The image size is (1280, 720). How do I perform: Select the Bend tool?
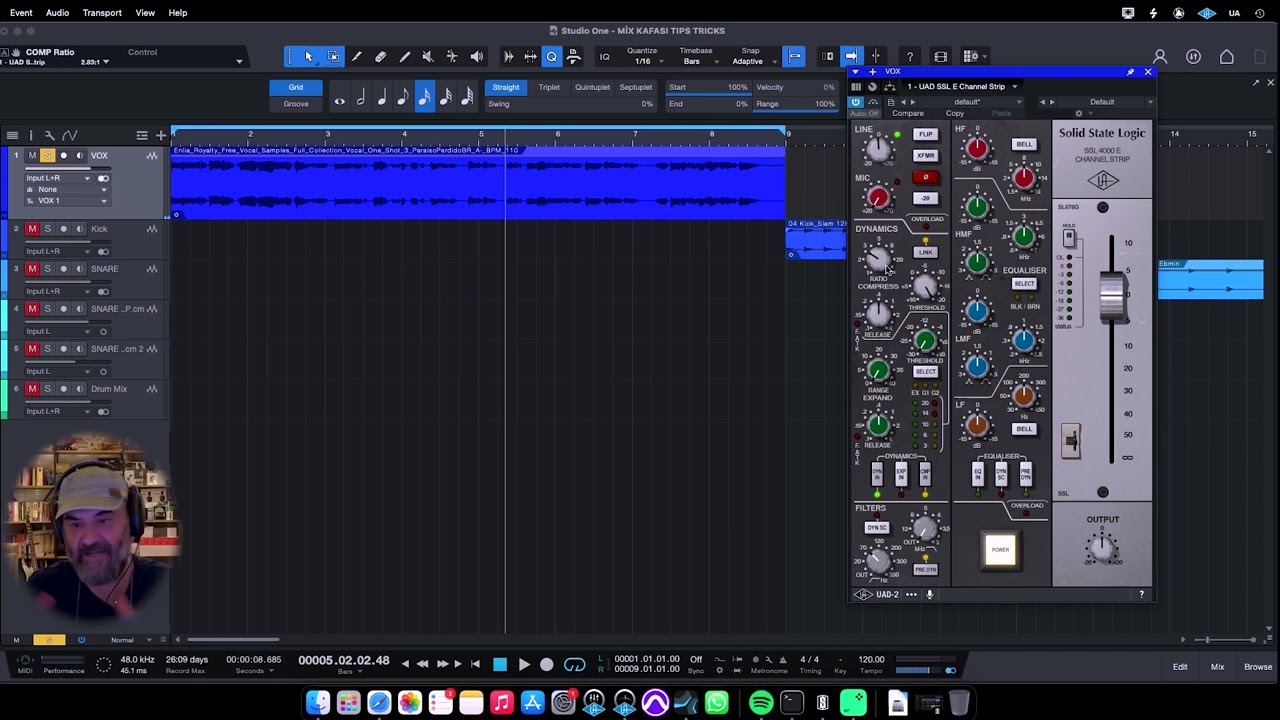[452, 57]
